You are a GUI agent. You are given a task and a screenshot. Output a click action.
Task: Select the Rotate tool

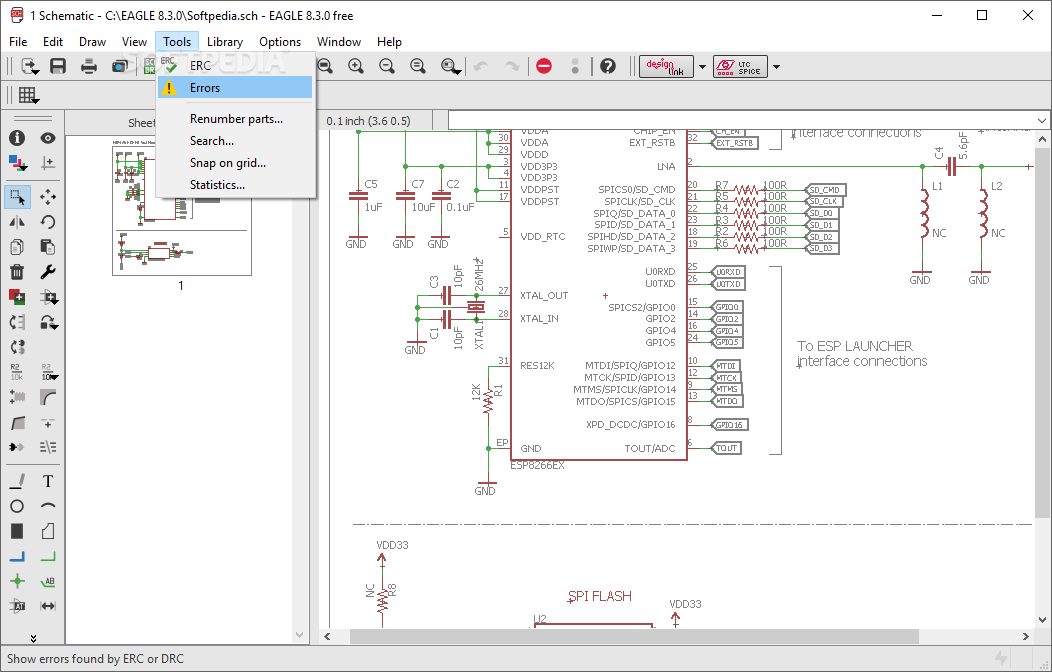(x=48, y=222)
